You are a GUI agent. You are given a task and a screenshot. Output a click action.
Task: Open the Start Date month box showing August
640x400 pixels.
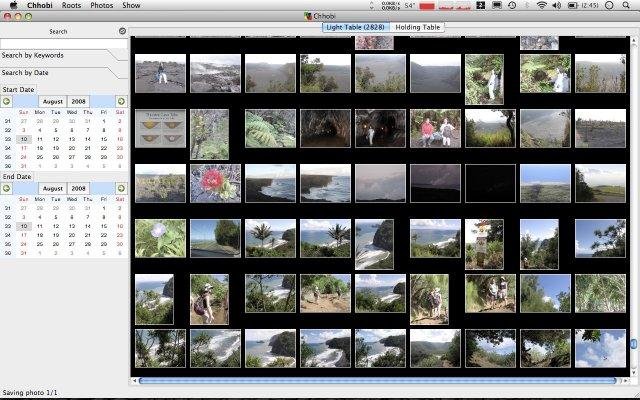[53, 101]
